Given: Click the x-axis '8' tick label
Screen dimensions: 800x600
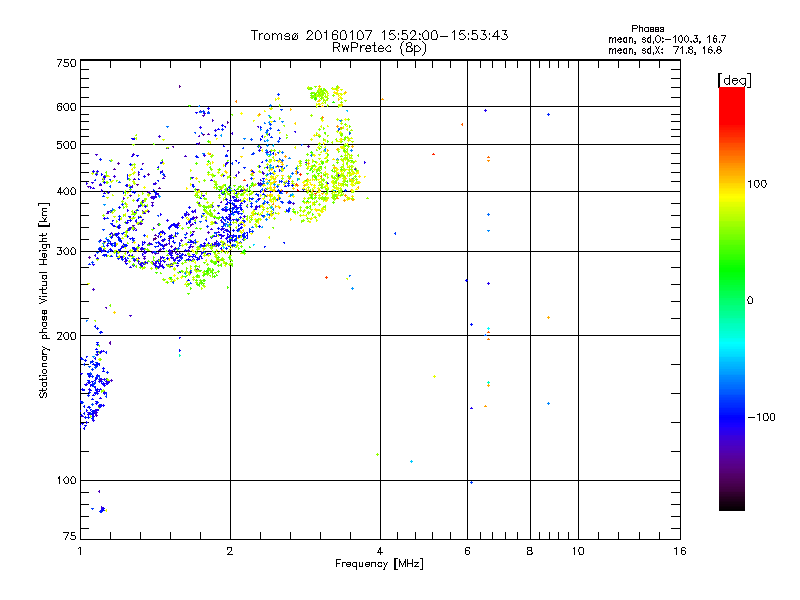Looking at the screenshot, I should click(x=530, y=551).
